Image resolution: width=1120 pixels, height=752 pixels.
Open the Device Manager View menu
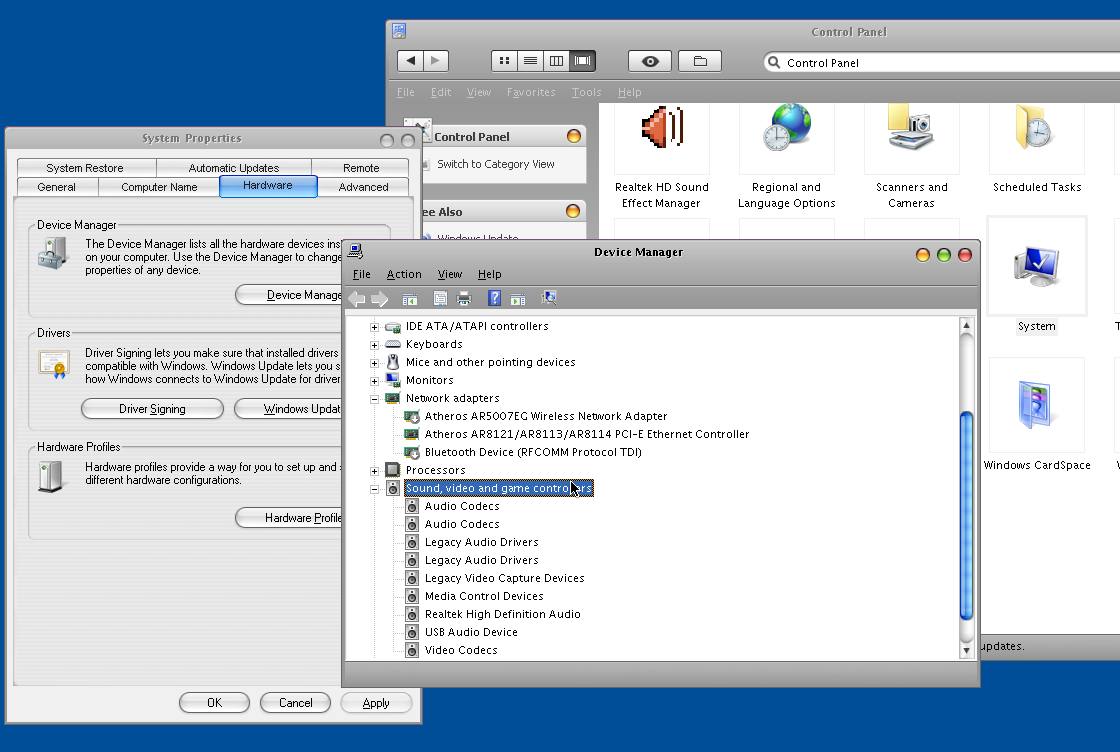(450, 274)
